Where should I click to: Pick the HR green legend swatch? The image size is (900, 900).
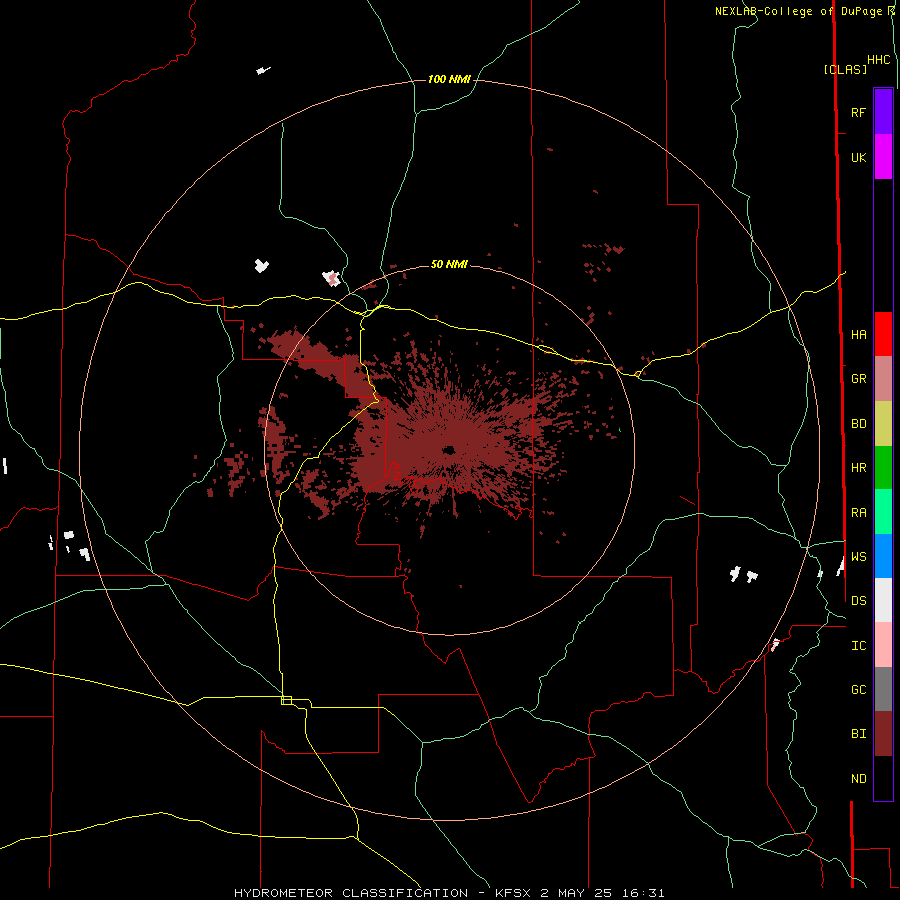click(883, 468)
